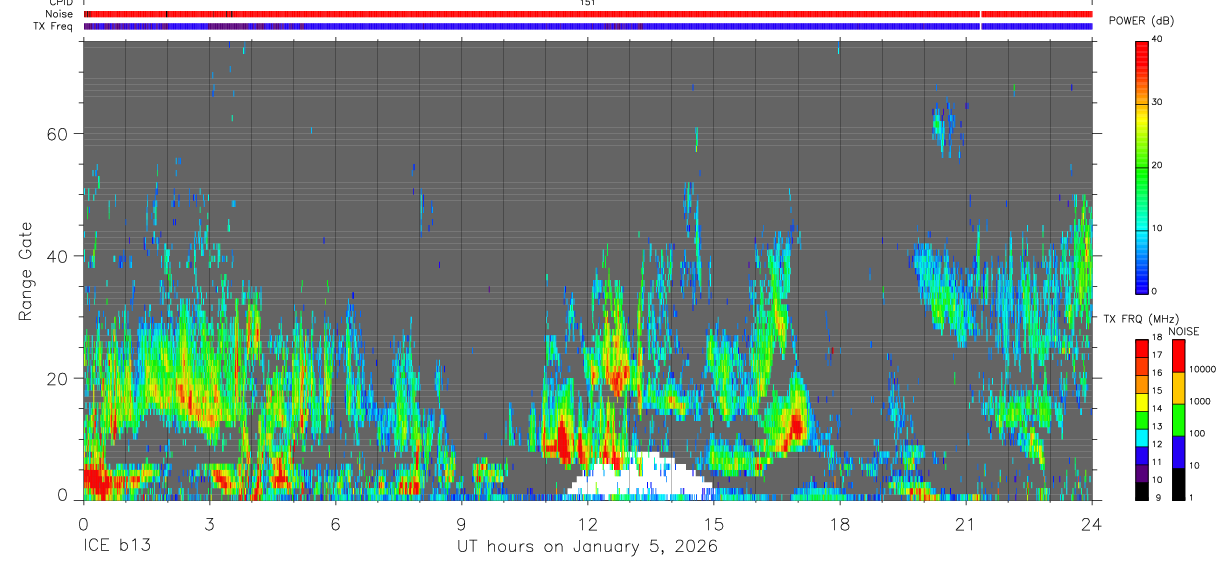Click the TX FRQ 16 label
1228x567 pixels.
point(1157,375)
